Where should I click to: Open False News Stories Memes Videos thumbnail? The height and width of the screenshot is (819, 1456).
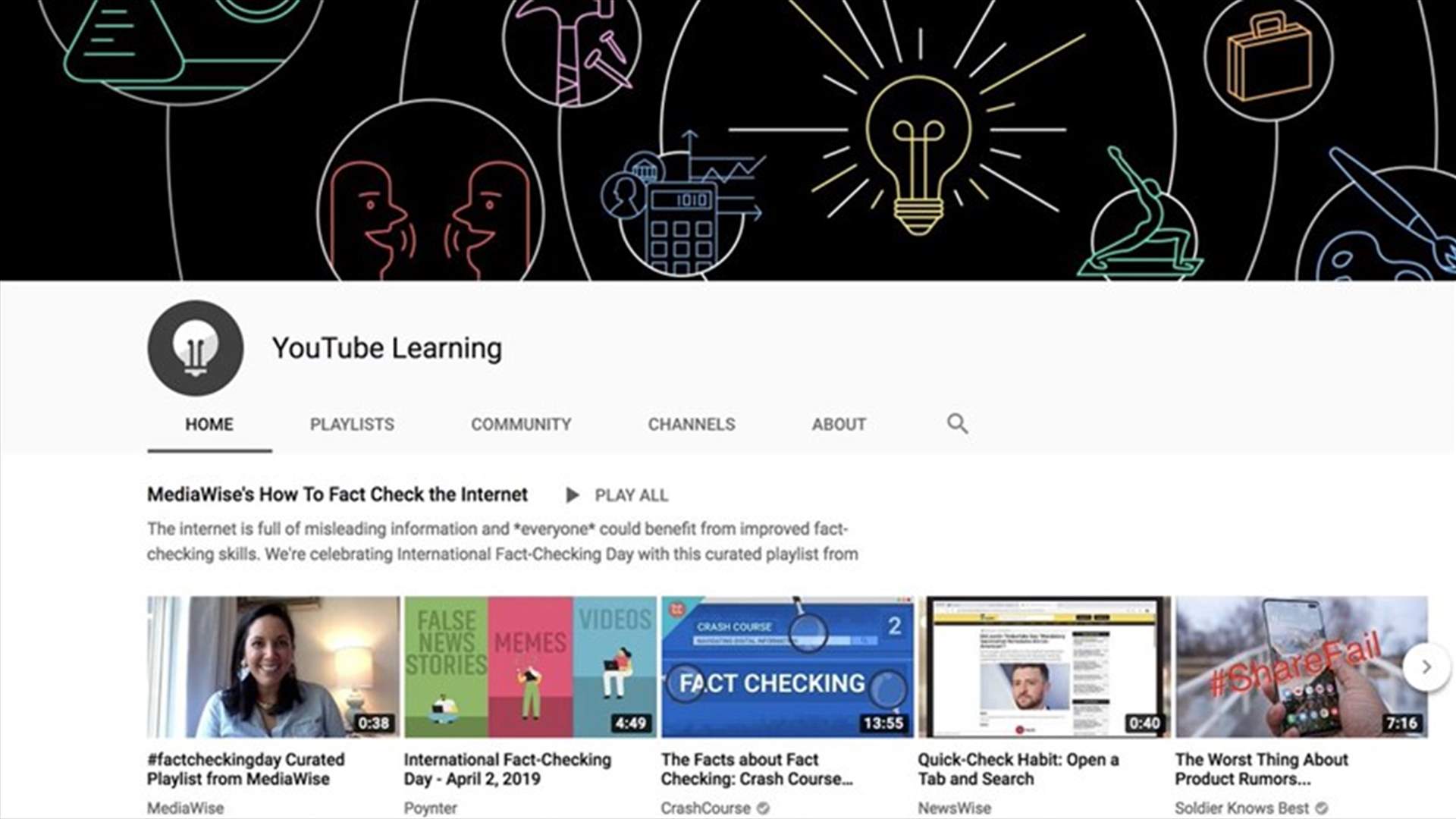(530, 667)
